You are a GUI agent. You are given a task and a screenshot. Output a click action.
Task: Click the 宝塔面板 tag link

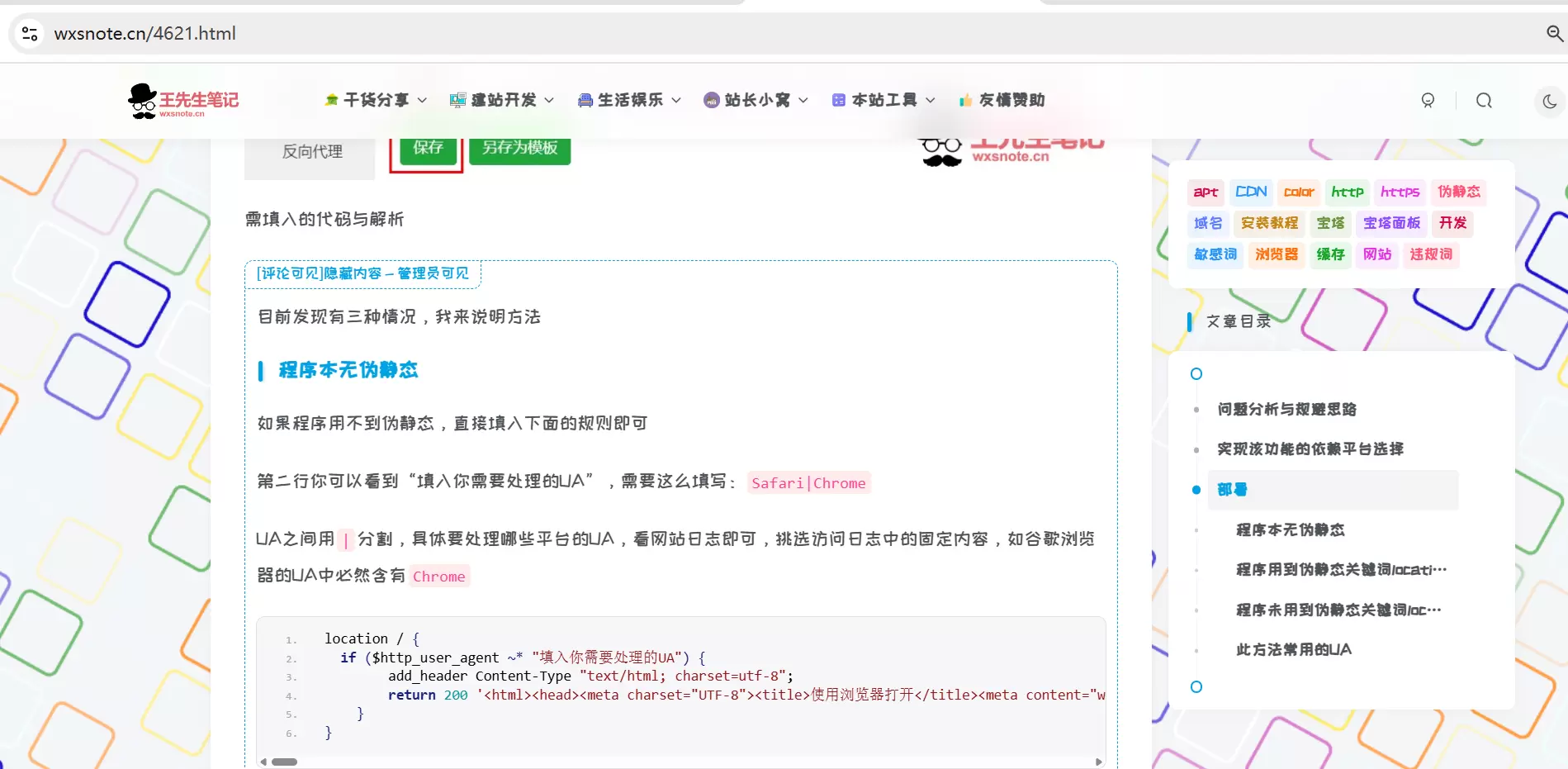click(x=1391, y=223)
